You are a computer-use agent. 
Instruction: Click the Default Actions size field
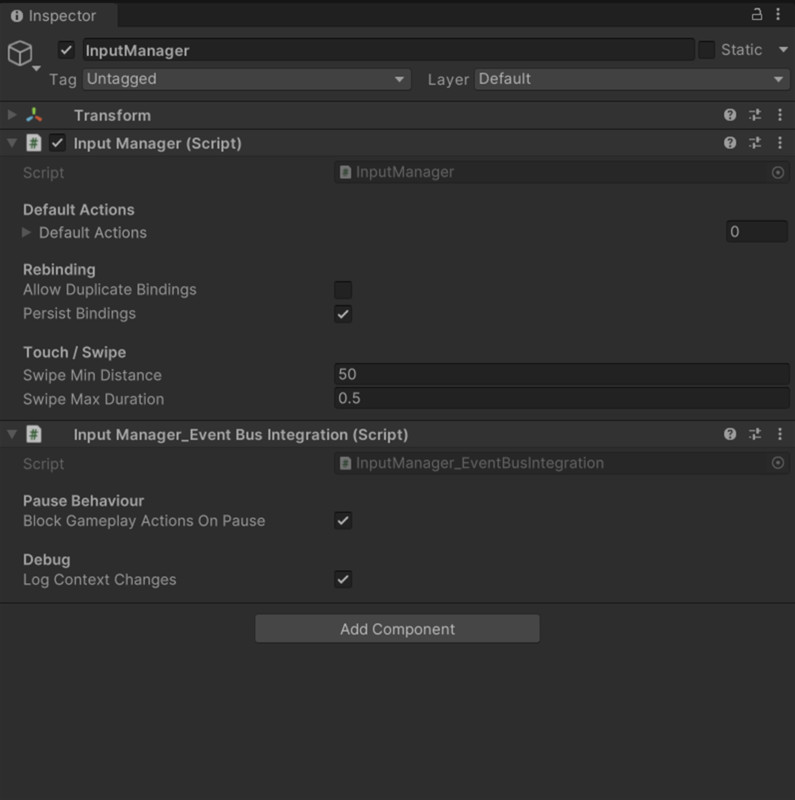click(x=757, y=232)
